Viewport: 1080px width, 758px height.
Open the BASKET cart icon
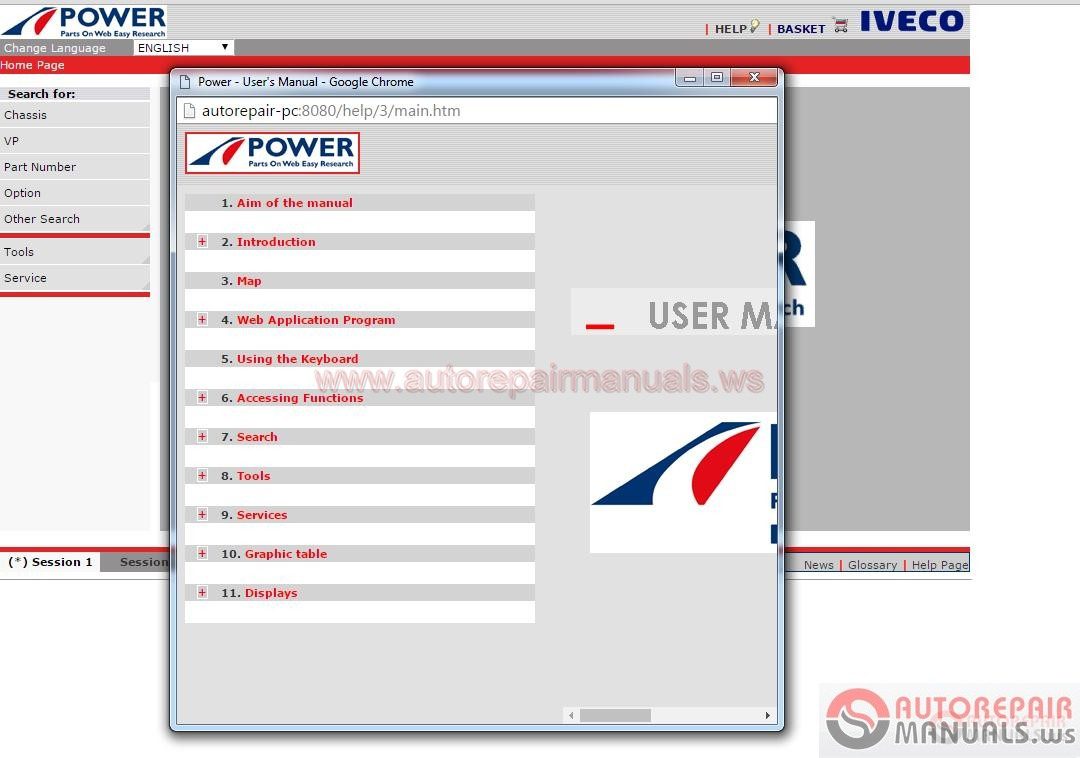click(x=840, y=26)
